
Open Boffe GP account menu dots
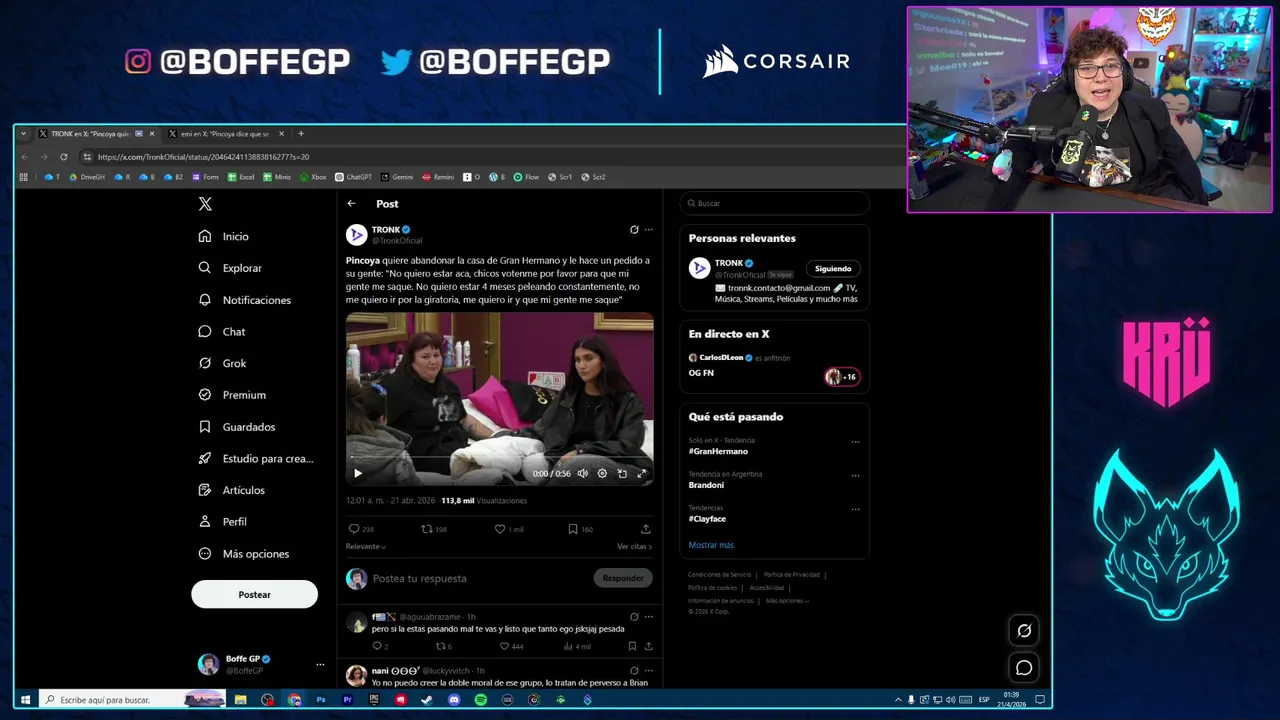pyautogui.click(x=320, y=664)
